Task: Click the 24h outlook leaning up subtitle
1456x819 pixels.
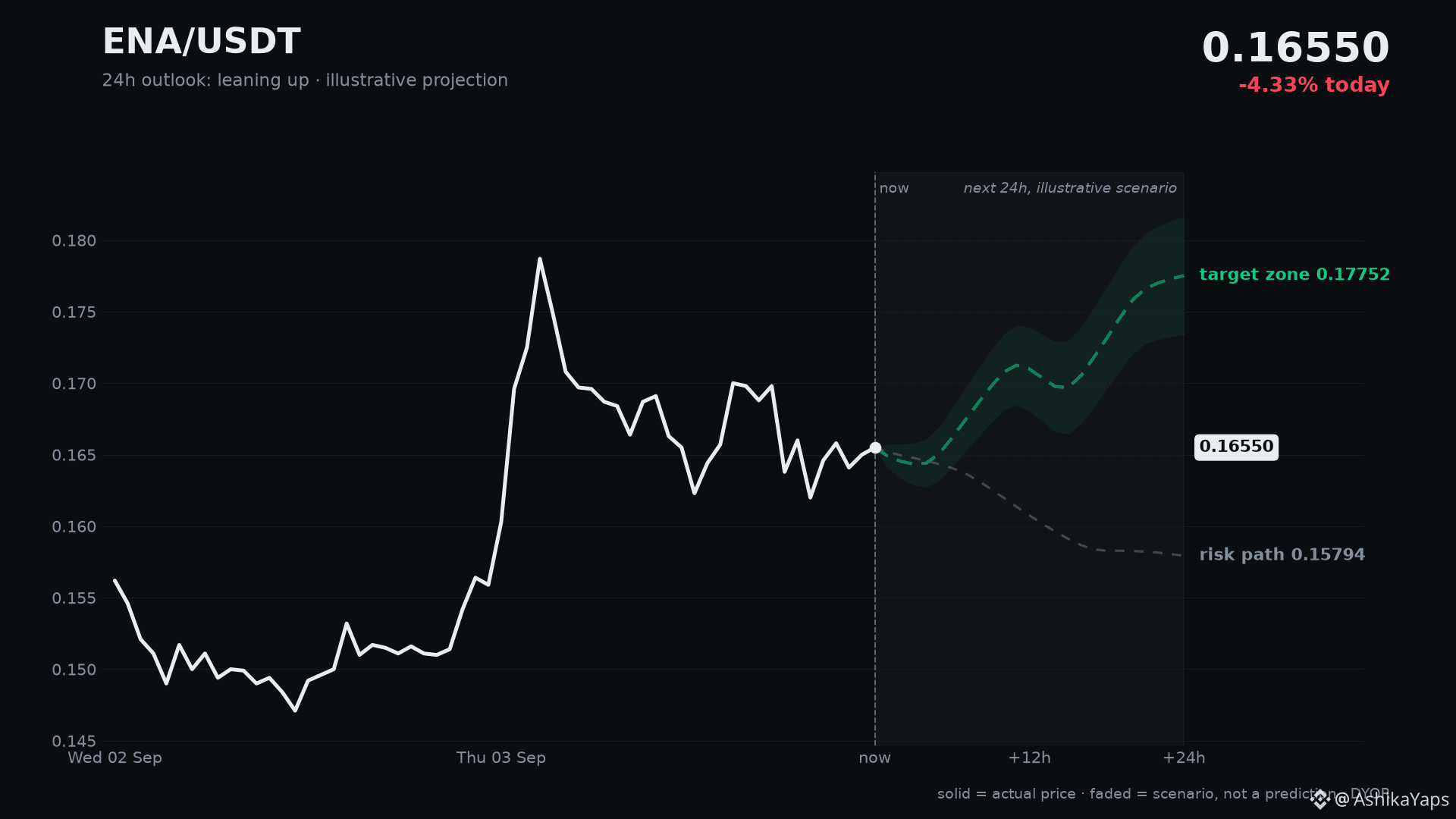Action: (305, 80)
